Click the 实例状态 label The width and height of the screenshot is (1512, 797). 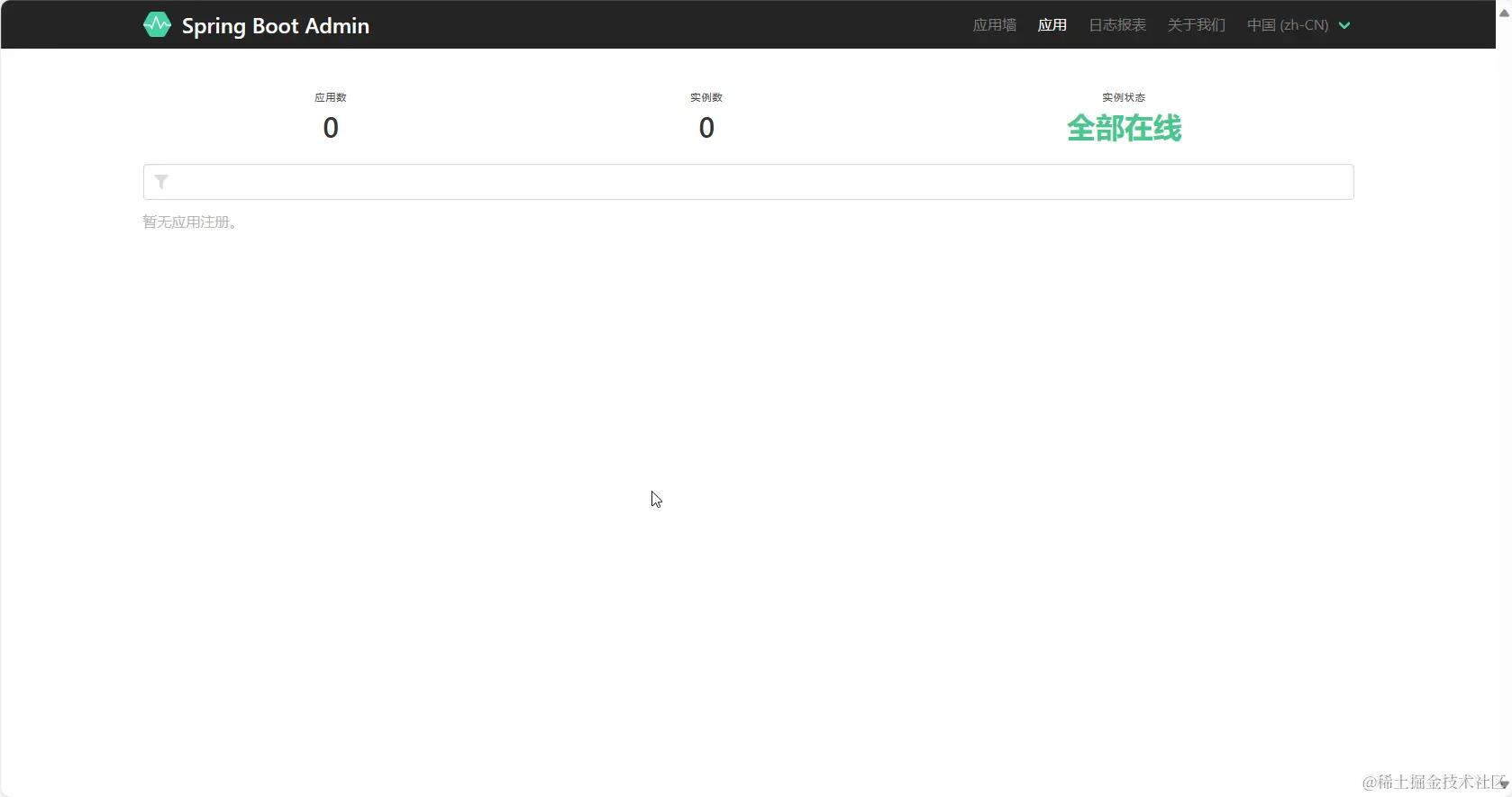pyautogui.click(x=1124, y=97)
